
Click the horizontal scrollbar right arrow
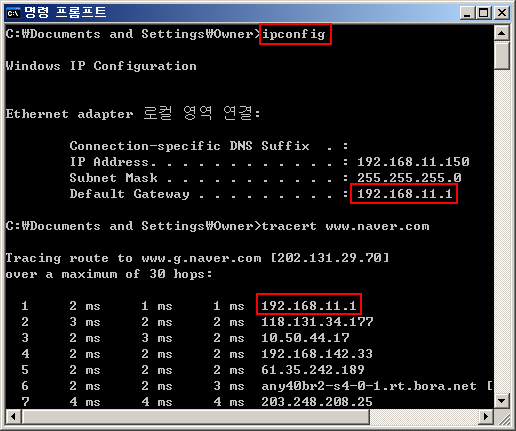point(486,416)
